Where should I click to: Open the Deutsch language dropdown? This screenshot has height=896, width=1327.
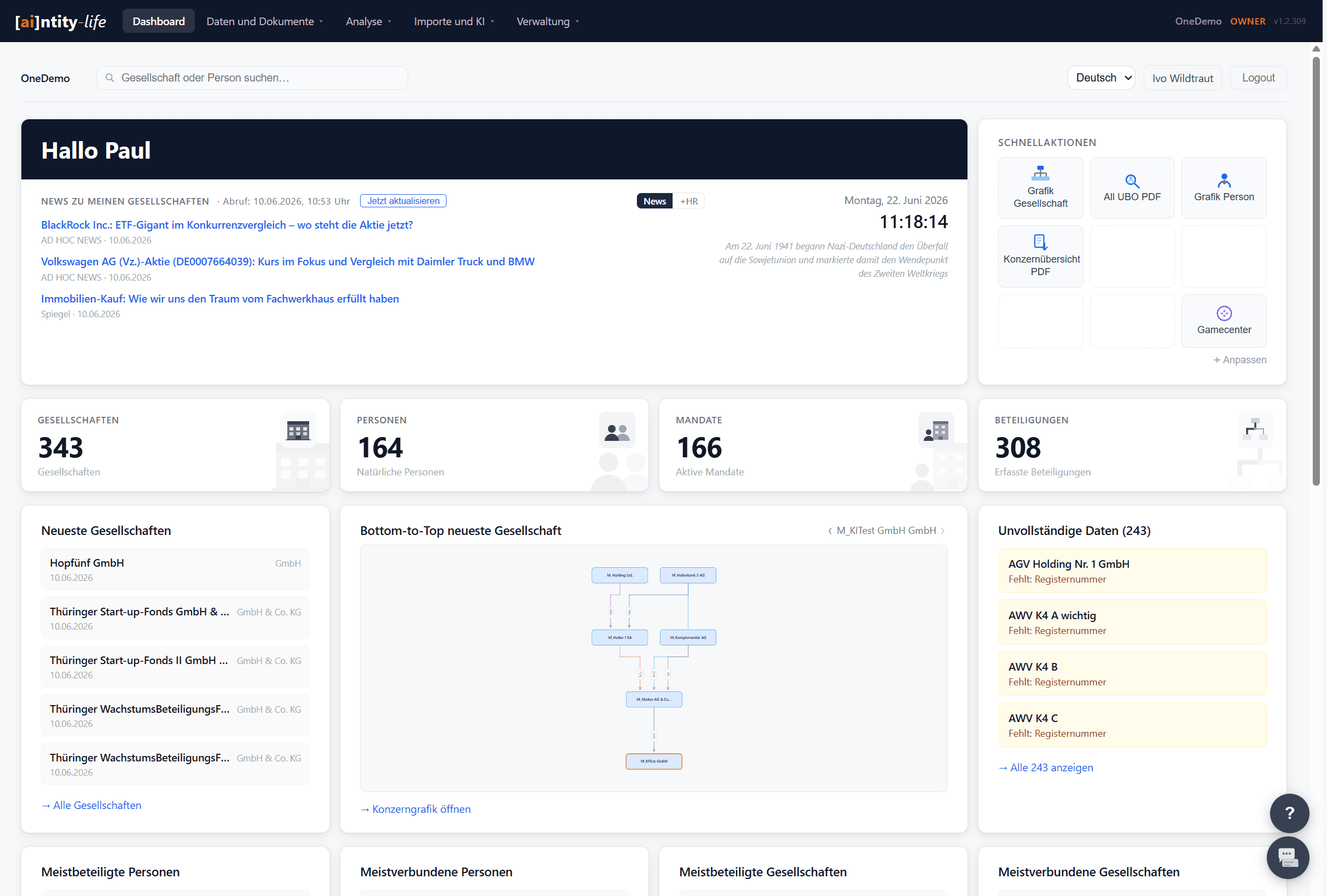(x=1101, y=78)
